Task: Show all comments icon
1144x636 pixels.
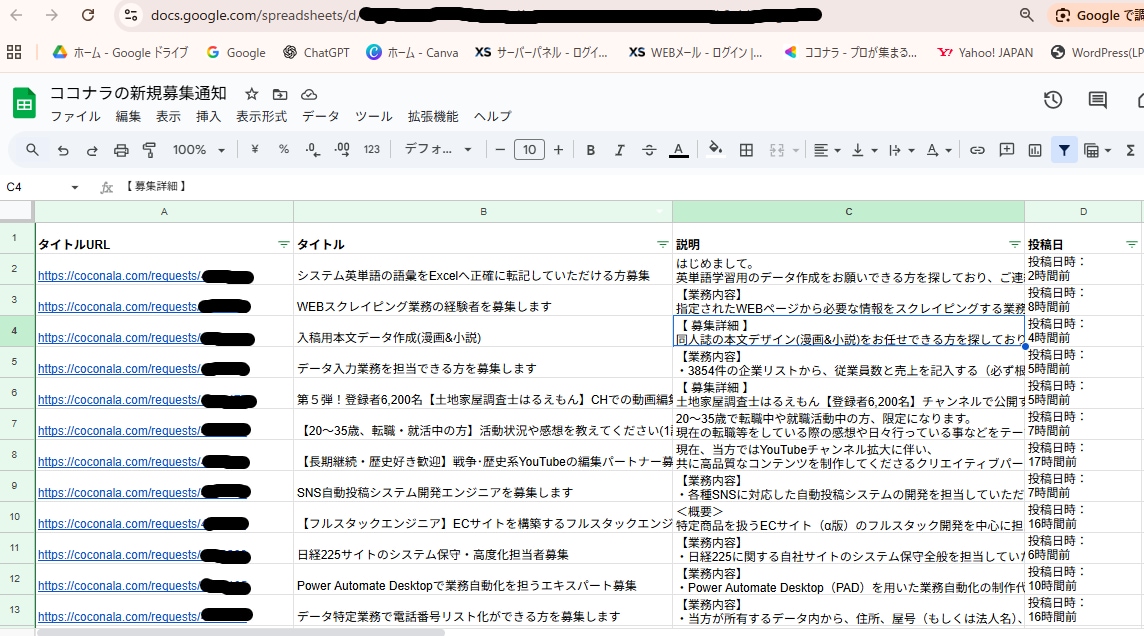Action: tap(1097, 100)
